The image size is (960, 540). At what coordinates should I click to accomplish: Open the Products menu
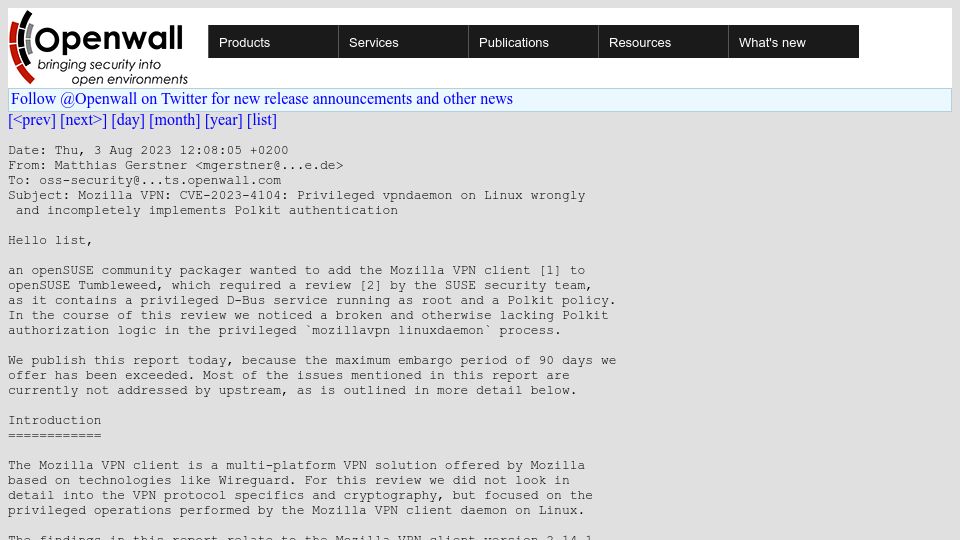[273, 42]
